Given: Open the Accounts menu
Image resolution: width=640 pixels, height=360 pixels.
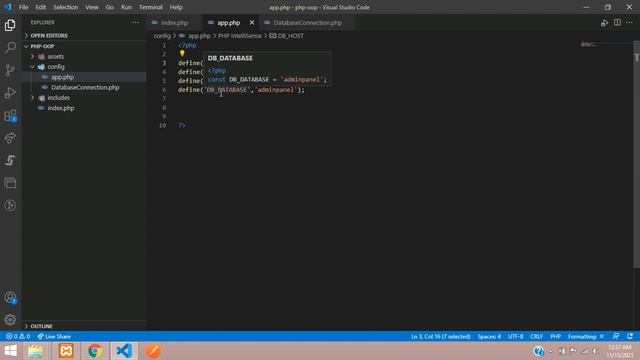Looking at the screenshot, I should pyautogui.click(x=10, y=298).
